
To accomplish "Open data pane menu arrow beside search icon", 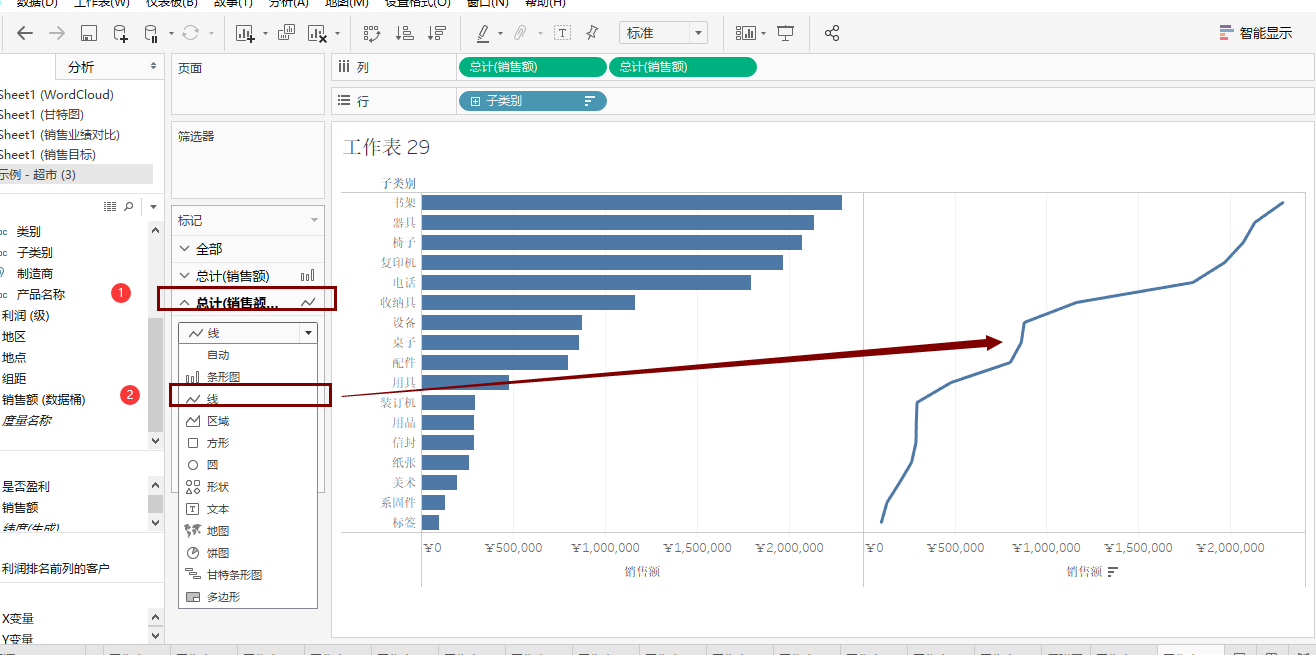I will tap(154, 206).
